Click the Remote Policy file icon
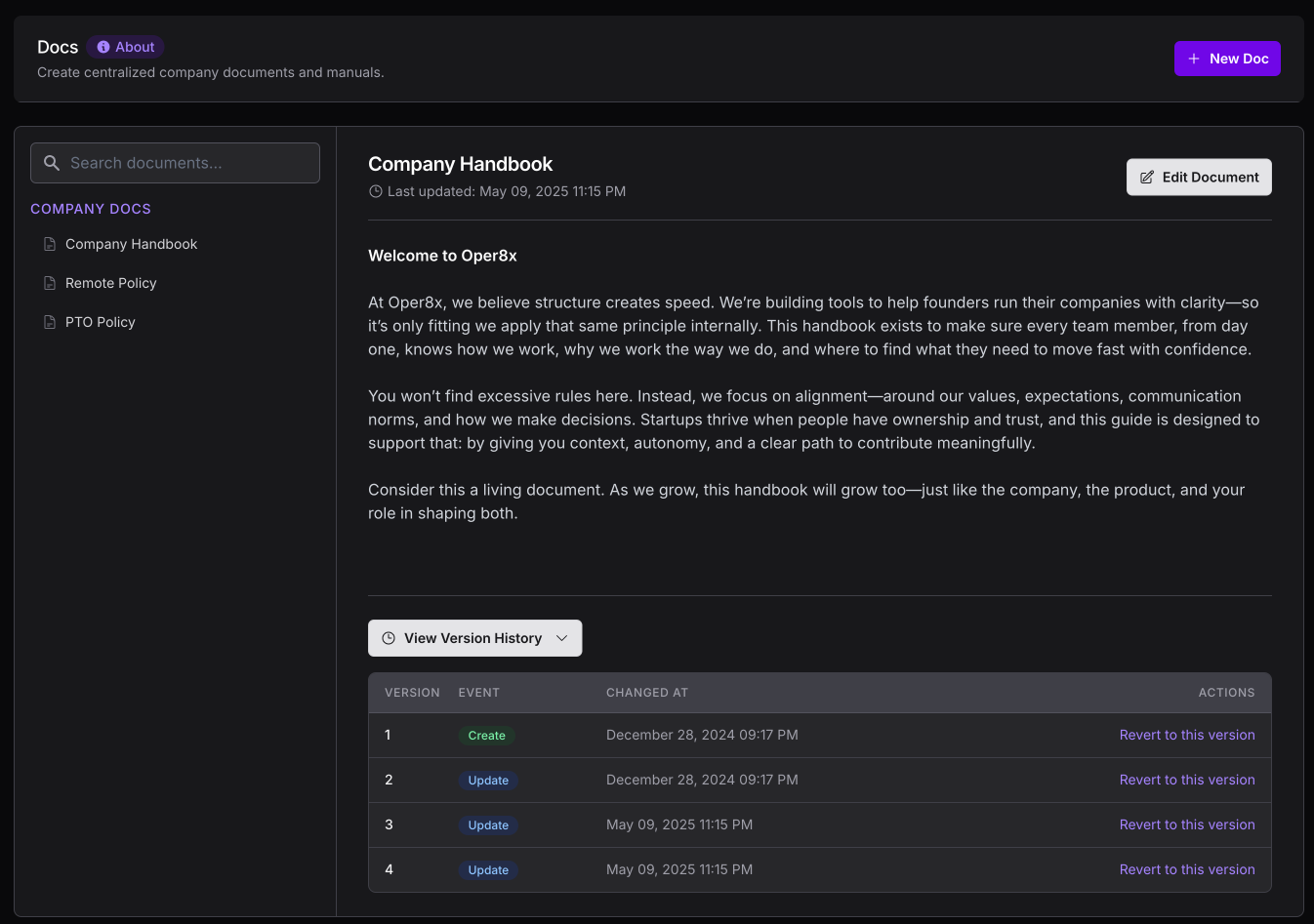Image resolution: width=1314 pixels, height=924 pixels. (50, 283)
